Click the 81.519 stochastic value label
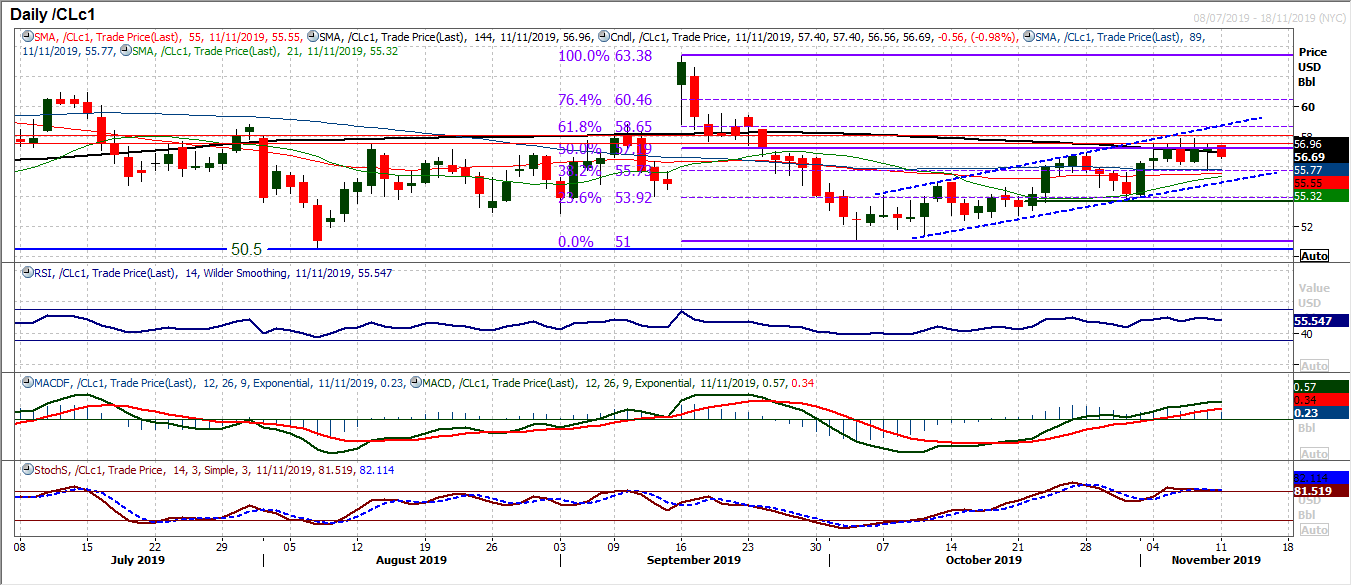Screen dimensions: 1352x586 (x=1312, y=492)
